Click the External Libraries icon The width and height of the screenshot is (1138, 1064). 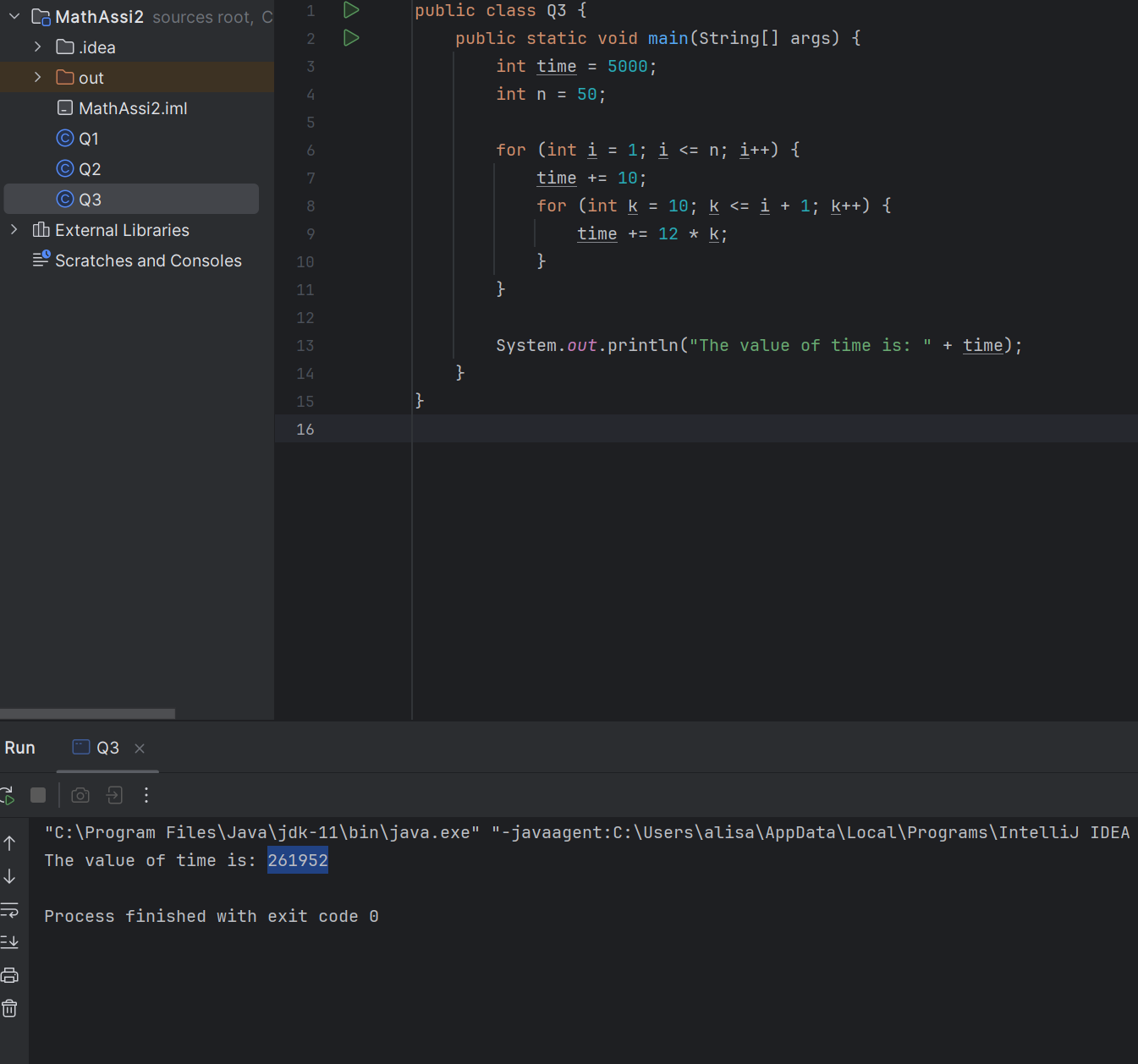coord(41,229)
